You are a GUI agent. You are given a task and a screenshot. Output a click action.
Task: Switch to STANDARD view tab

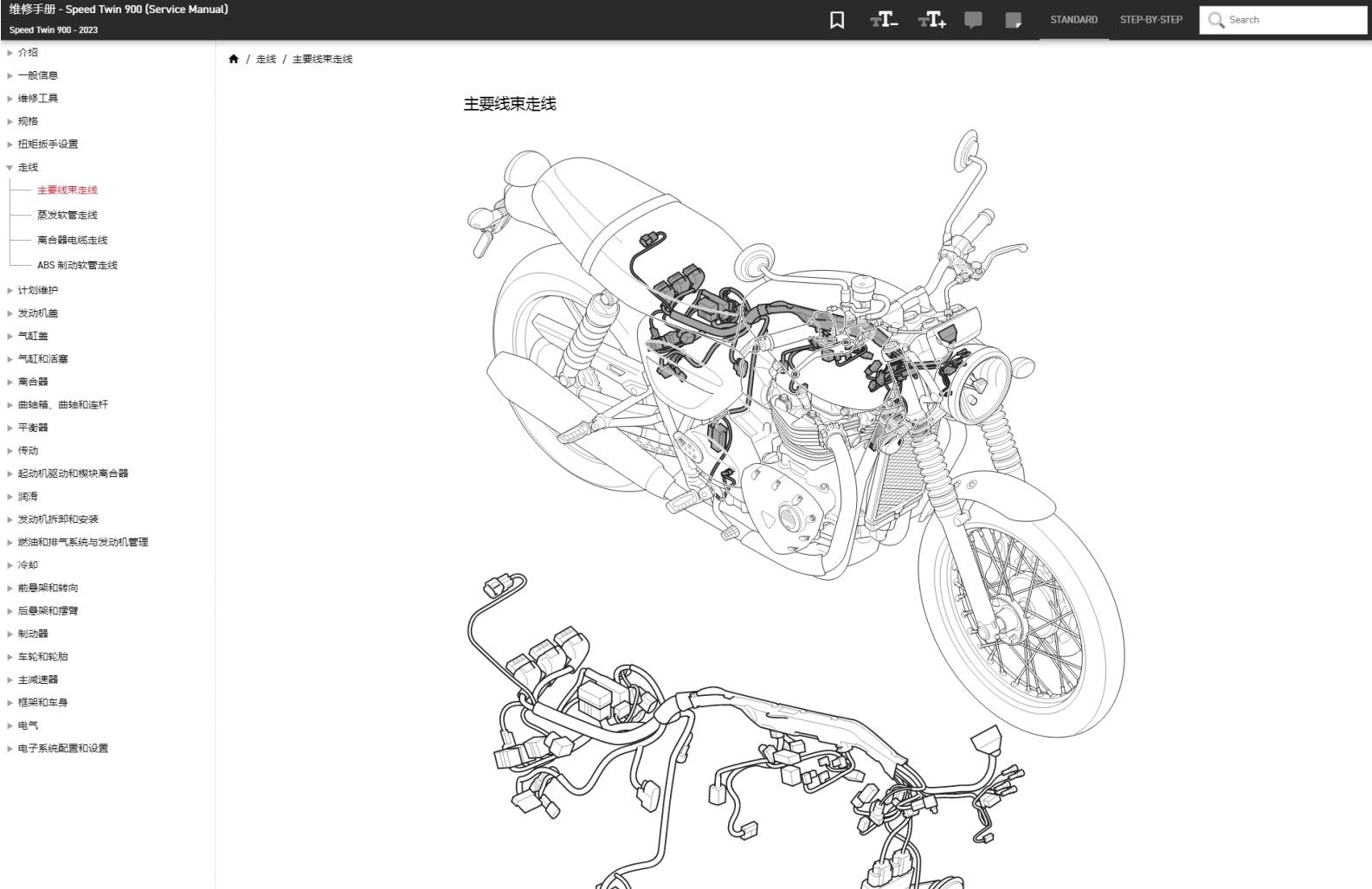(1073, 20)
